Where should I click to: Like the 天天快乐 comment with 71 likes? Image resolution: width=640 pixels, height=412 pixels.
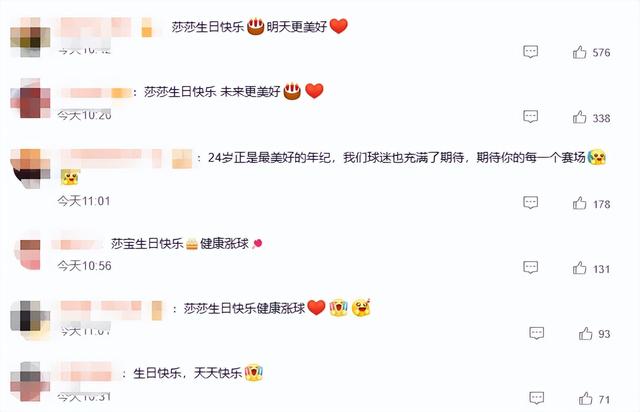click(585, 399)
